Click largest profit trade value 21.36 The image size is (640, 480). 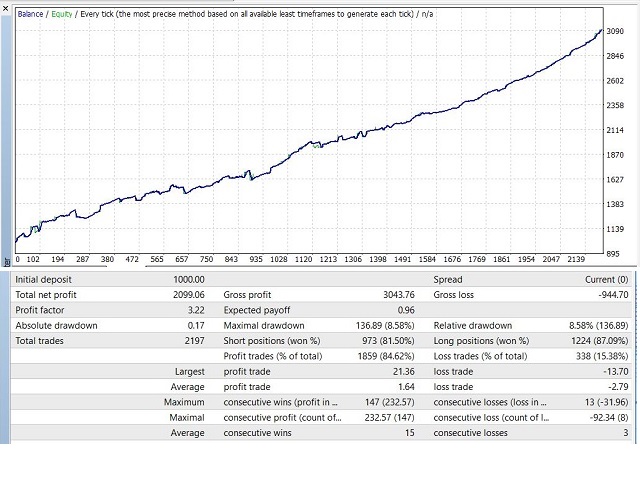[403, 371]
